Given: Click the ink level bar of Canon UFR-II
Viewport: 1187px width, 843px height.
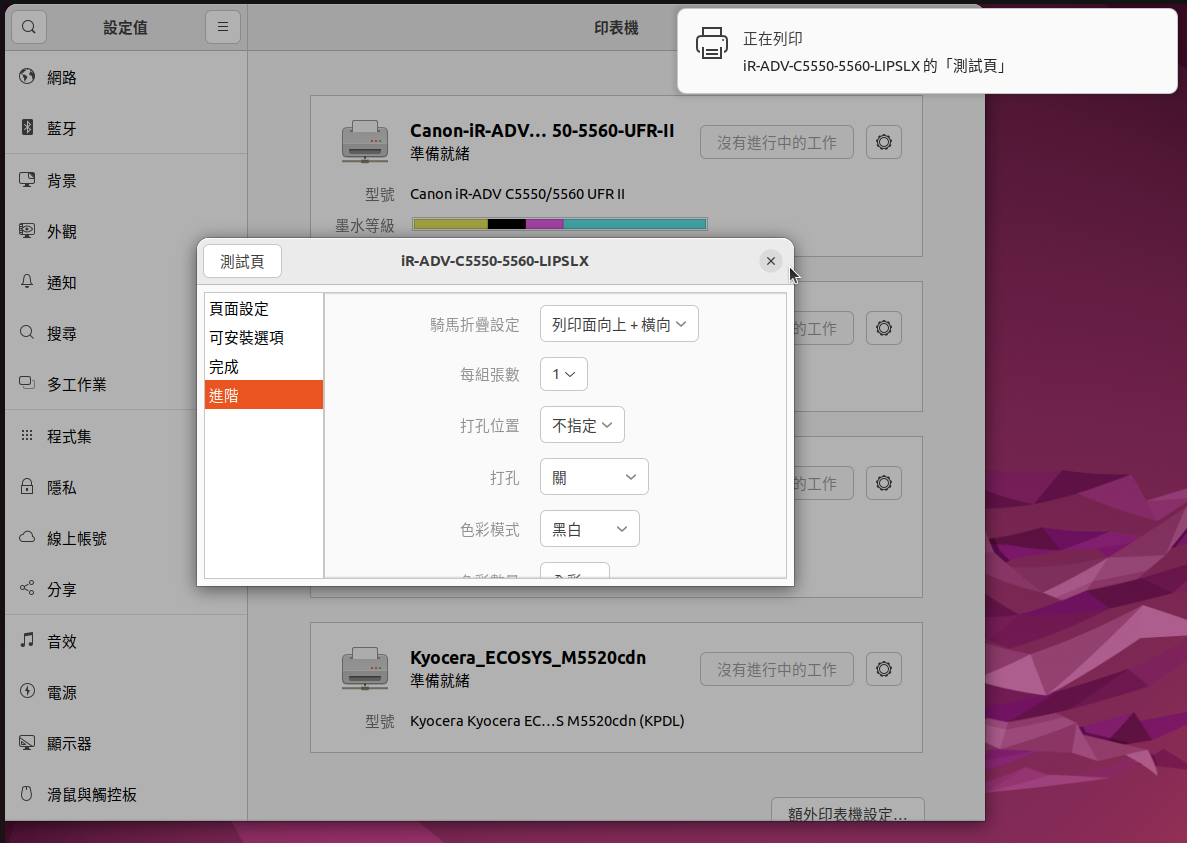Looking at the screenshot, I should pyautogui.click(x=559, y=224).
